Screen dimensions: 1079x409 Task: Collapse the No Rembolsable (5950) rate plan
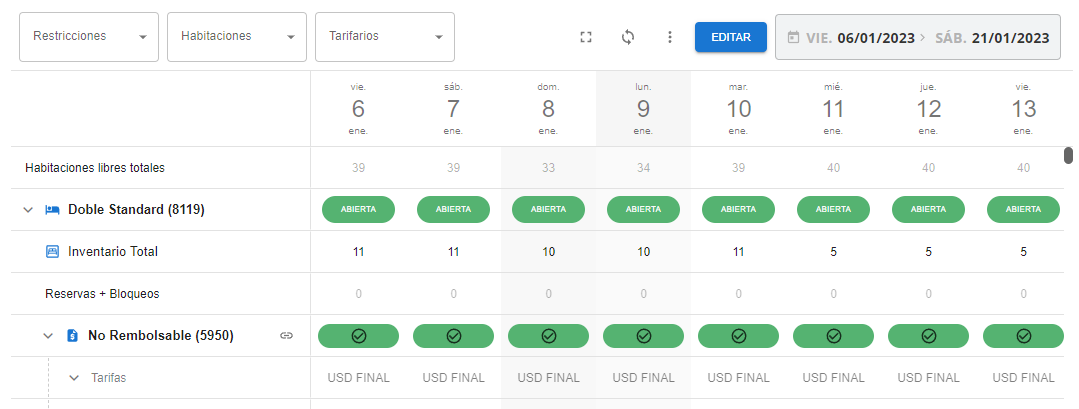click(x=48, y=336)
